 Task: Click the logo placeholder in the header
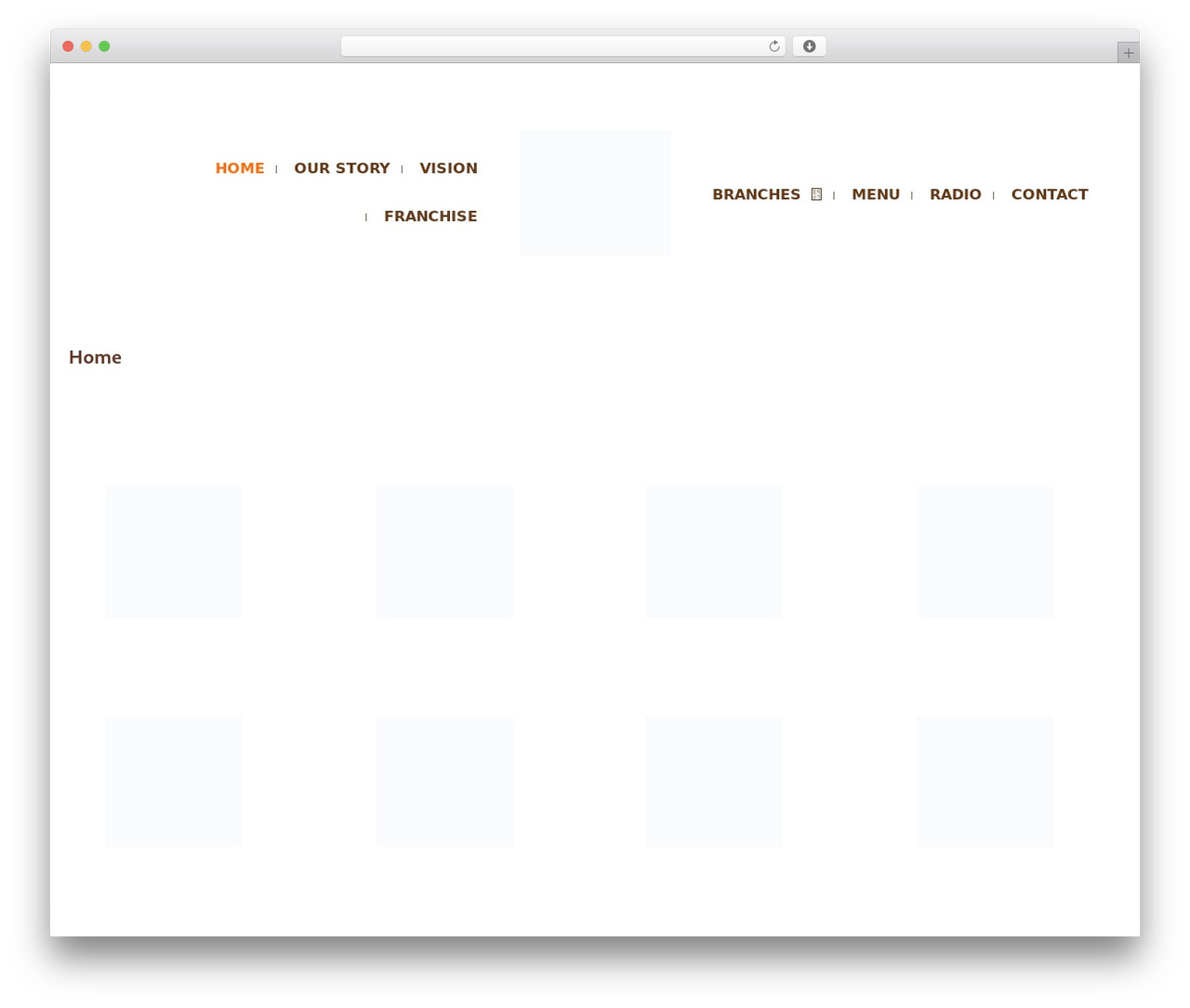coord(595,193)
